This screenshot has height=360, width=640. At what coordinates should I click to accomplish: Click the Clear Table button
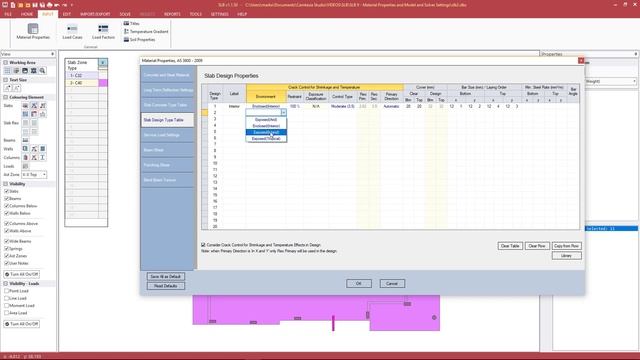510,246
